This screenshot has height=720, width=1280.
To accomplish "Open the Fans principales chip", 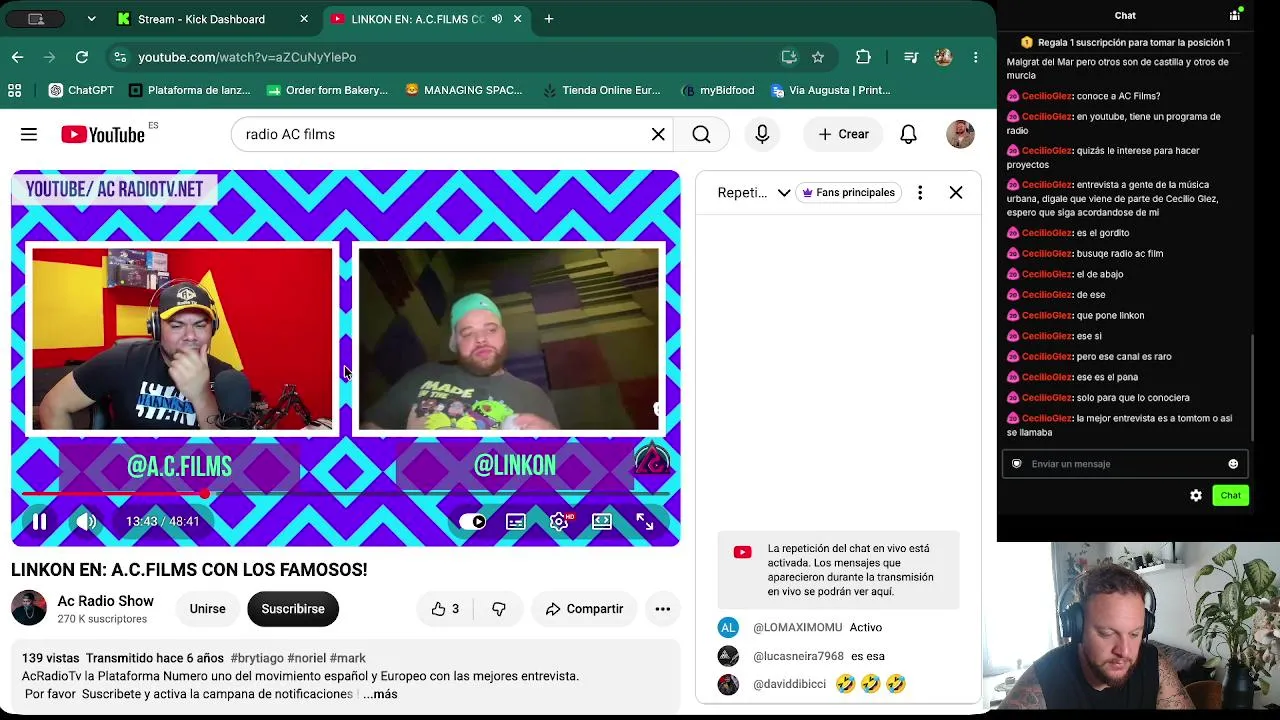I will point(849,192).
